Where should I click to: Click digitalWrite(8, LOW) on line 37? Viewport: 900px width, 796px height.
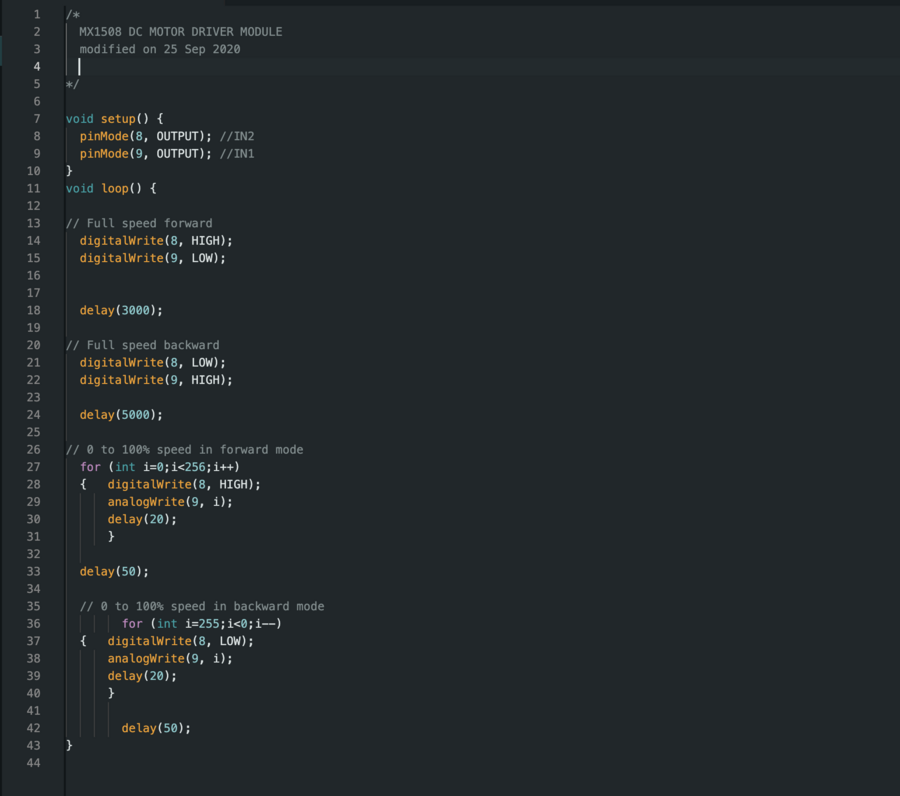click(180, 641)
